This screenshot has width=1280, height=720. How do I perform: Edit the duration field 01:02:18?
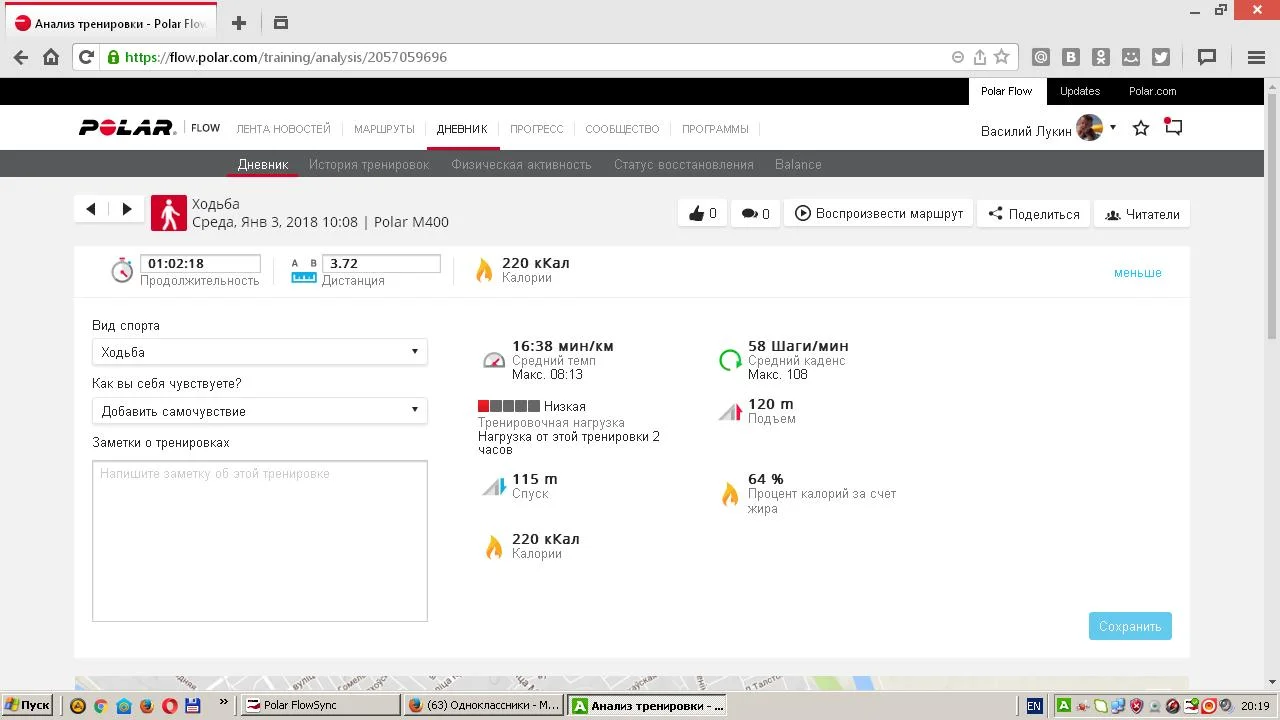200,264
